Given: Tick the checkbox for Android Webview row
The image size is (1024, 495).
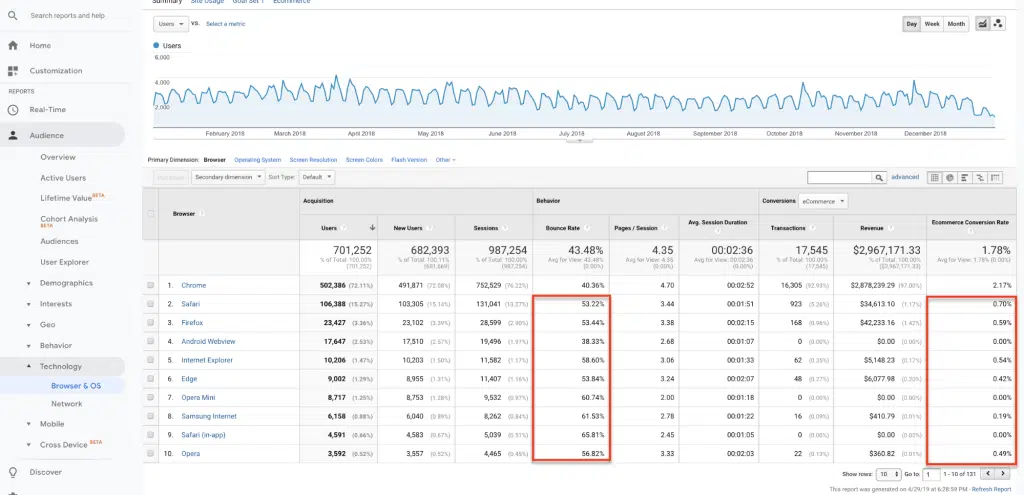Looking at the screenshot, I should tap(152, 341).
